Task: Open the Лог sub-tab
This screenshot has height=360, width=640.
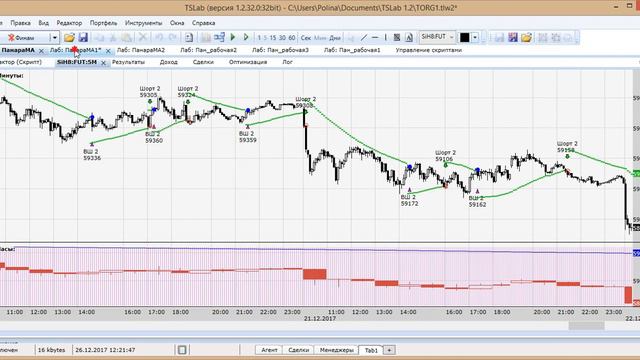Action: (x=287, y=62)
